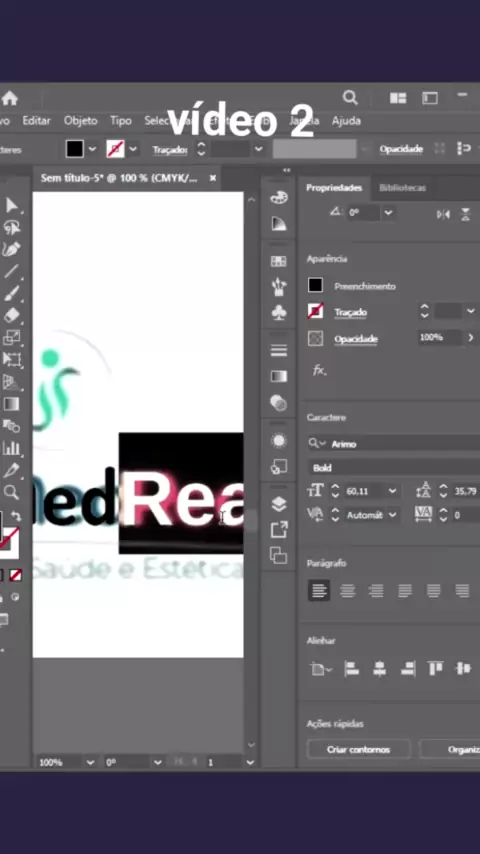Open the Objeto menu

tap(80, 120)
